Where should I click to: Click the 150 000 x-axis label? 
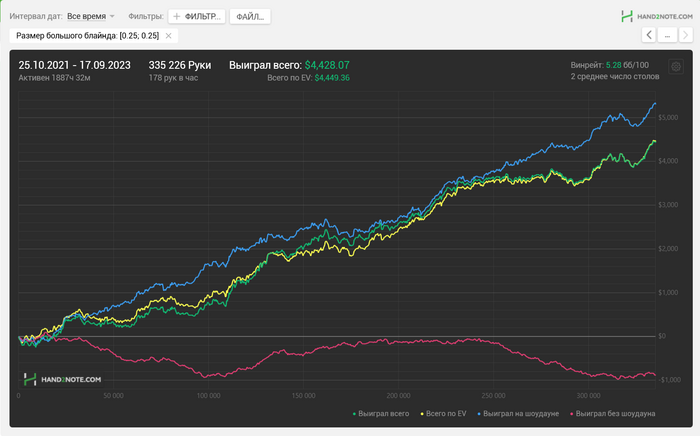(x=304, y=396)
